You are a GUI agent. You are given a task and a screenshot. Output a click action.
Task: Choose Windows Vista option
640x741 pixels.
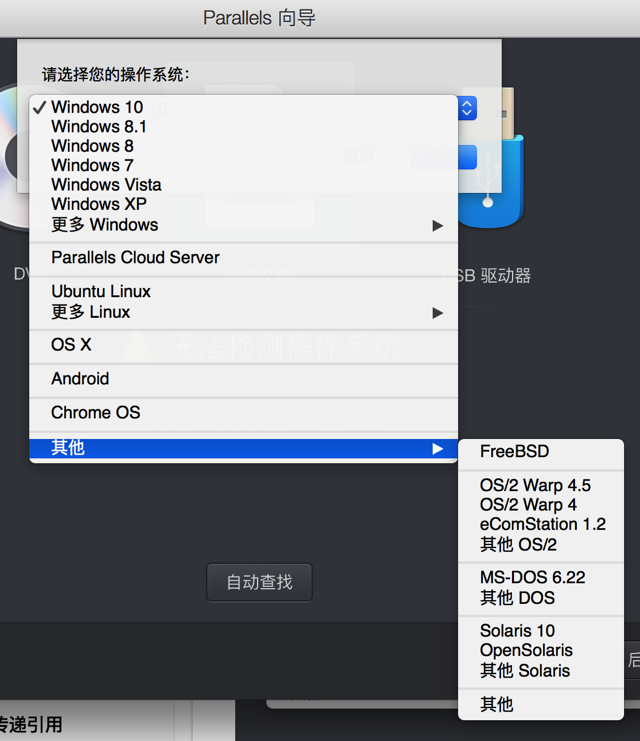coord(243,185)
